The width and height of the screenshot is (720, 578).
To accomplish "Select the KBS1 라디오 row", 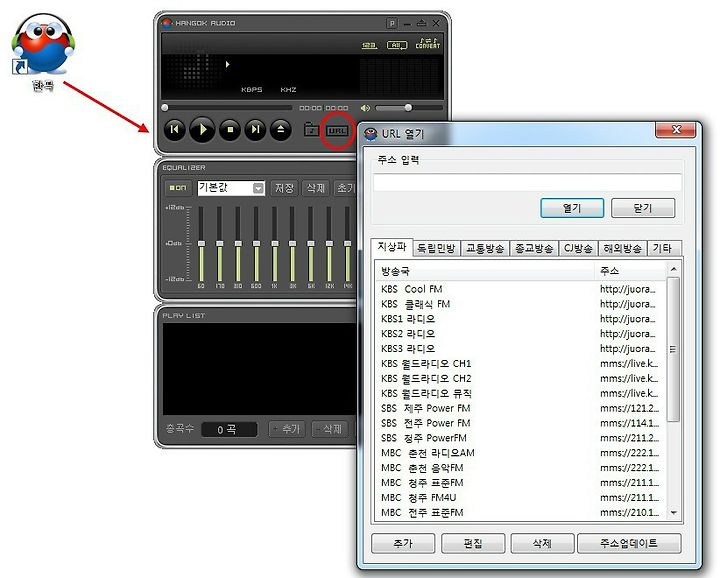I will click(x=520, y=319).
